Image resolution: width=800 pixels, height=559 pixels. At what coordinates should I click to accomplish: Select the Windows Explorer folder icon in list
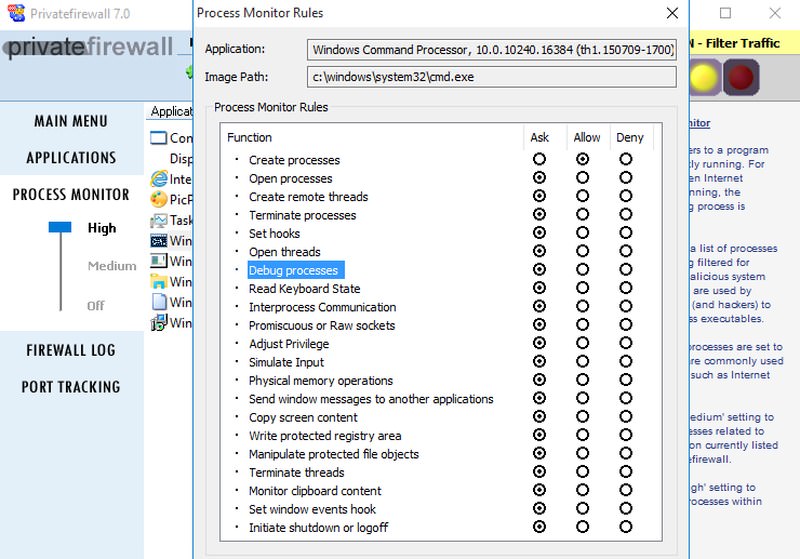(159, 282)
